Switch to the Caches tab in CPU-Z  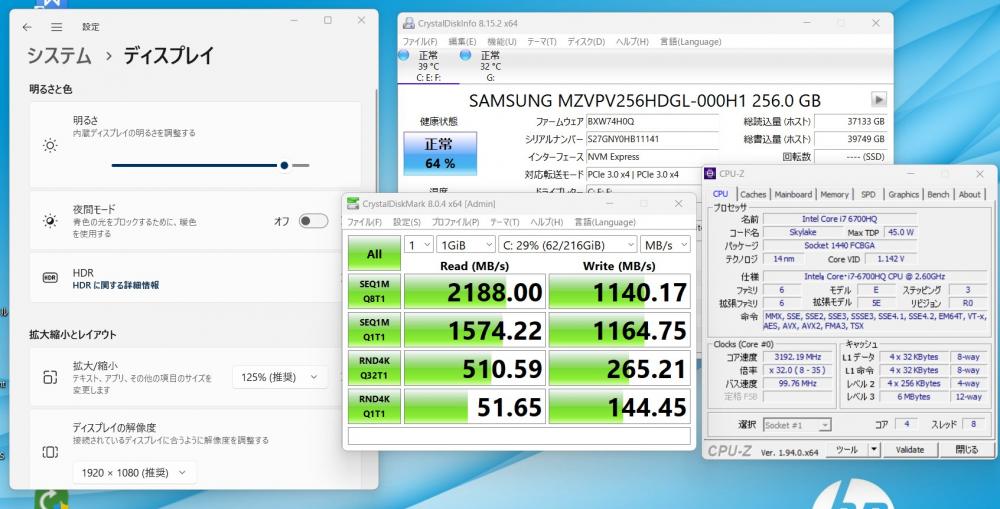(x=753, y=195)
